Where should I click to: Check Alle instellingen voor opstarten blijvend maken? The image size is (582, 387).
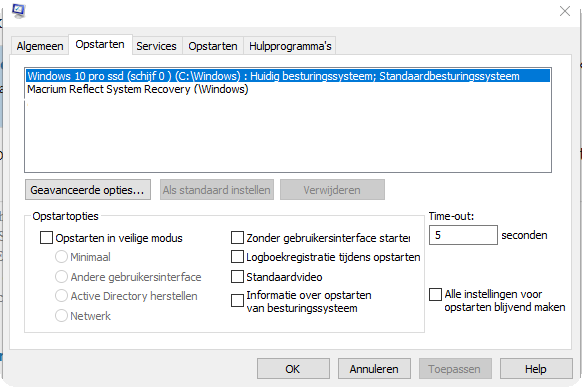(435, 295)
